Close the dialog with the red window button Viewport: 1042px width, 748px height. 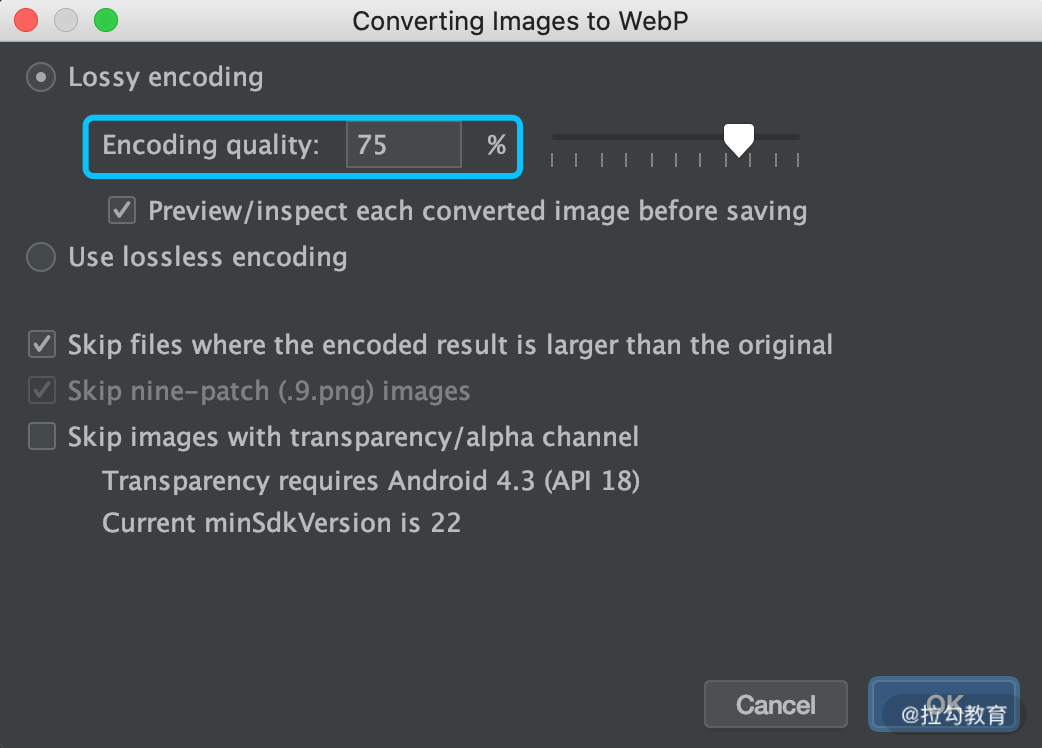tap(26, 20)
